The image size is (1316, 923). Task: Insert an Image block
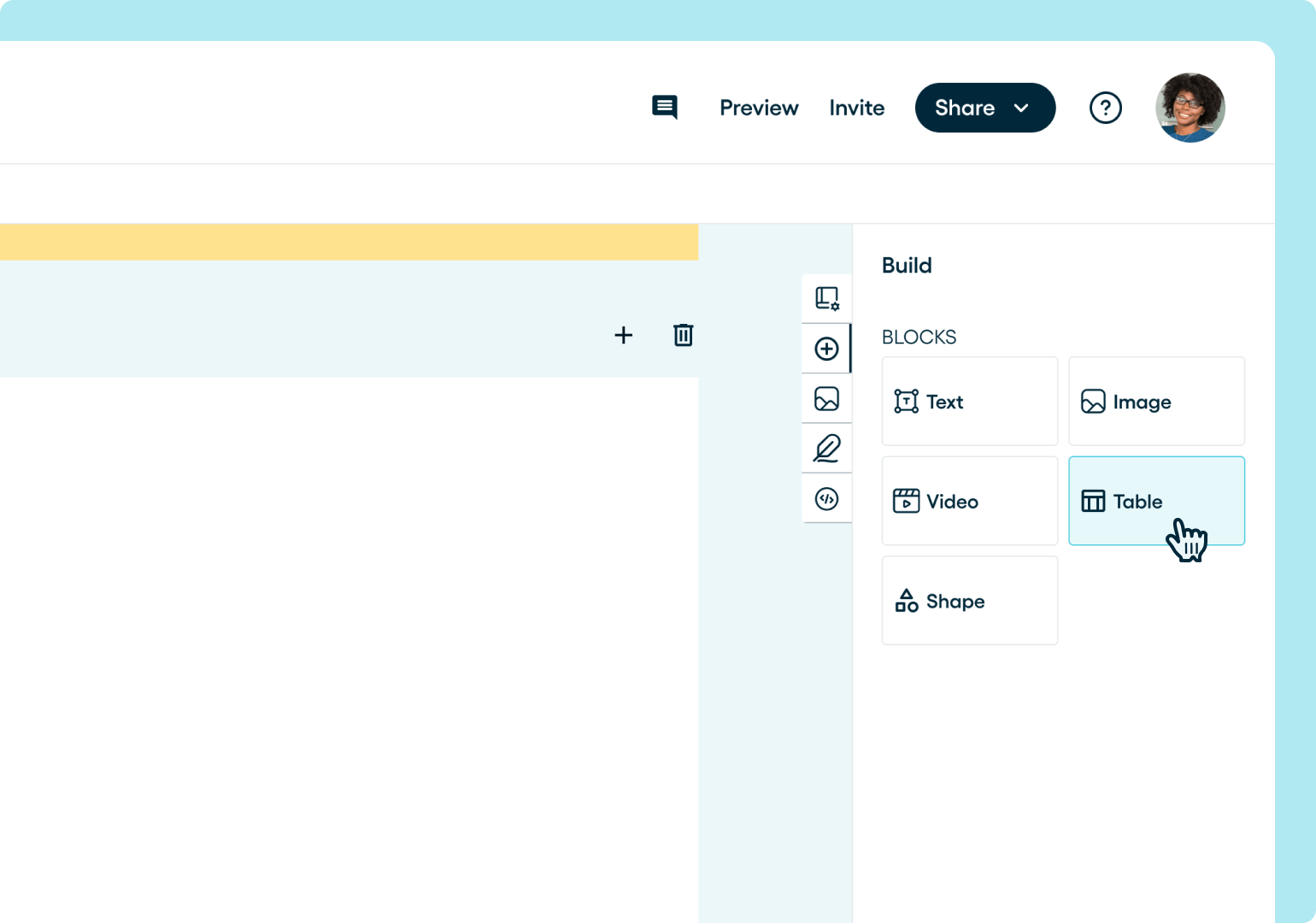1156,401
